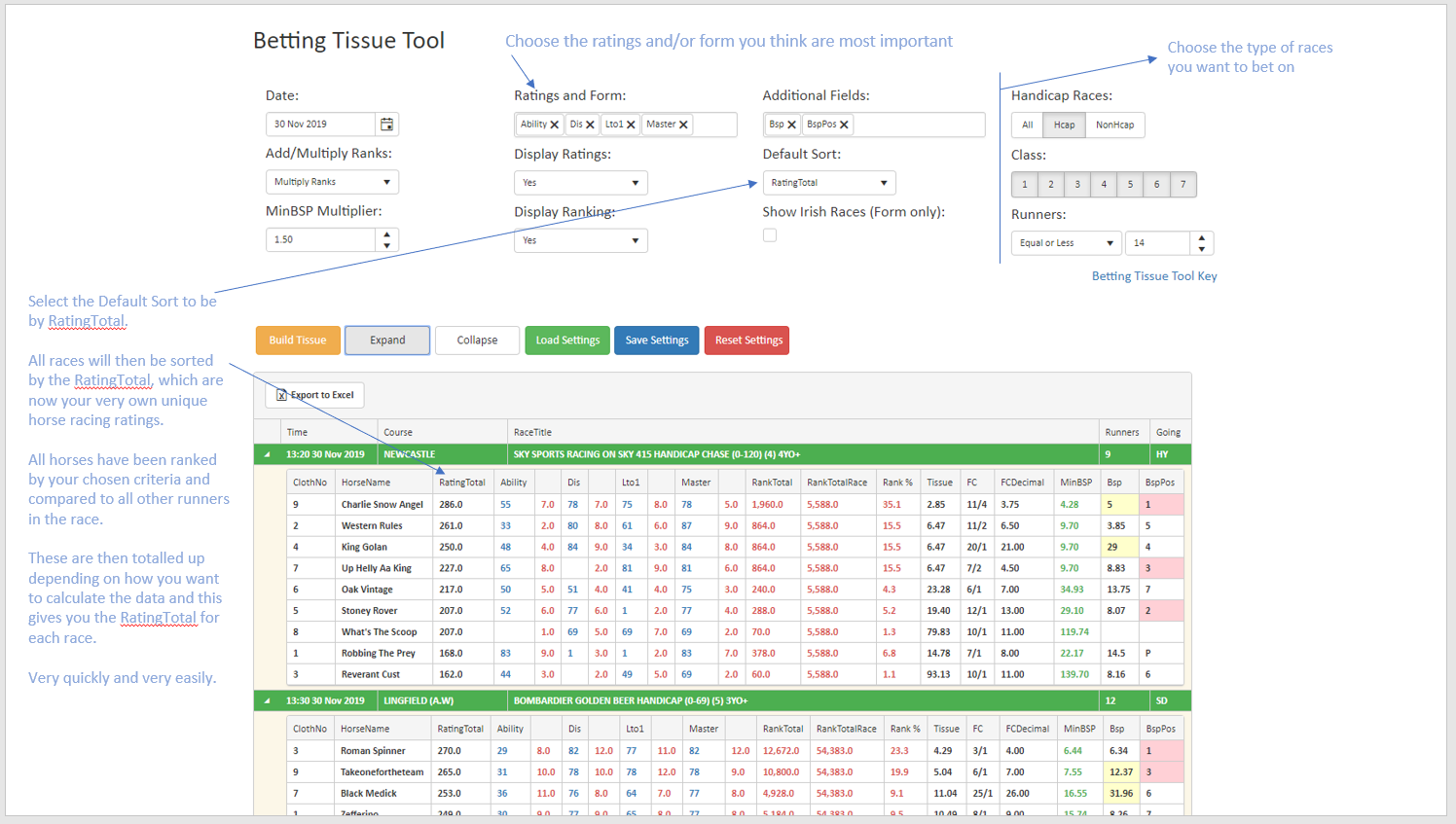Screen dimensions: 1456x824
Task: Remove the Bsp additional field tag
Action: [x=793, y=124]
